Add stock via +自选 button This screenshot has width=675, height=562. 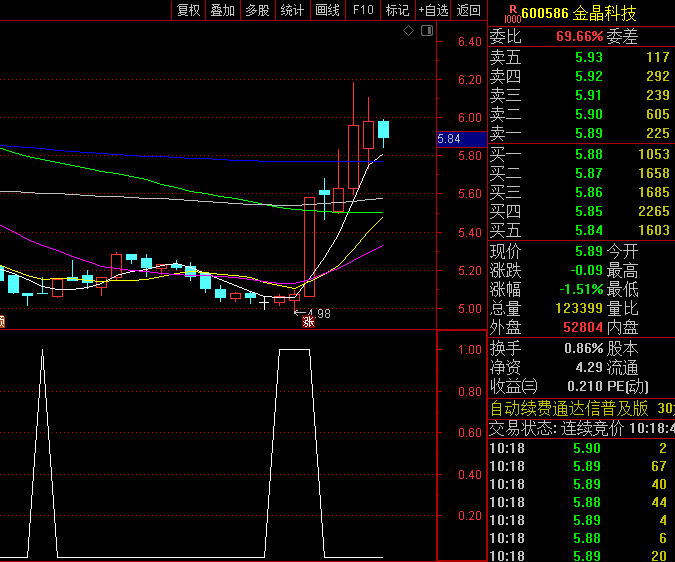(433, 10)
